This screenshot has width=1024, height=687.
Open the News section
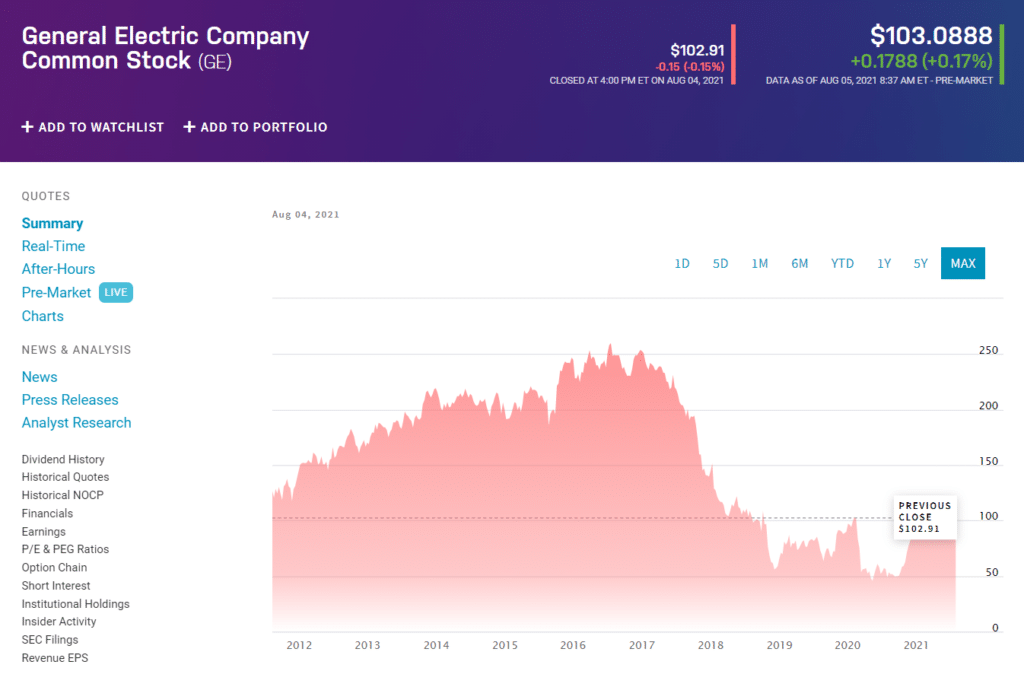tap(39, 377)
